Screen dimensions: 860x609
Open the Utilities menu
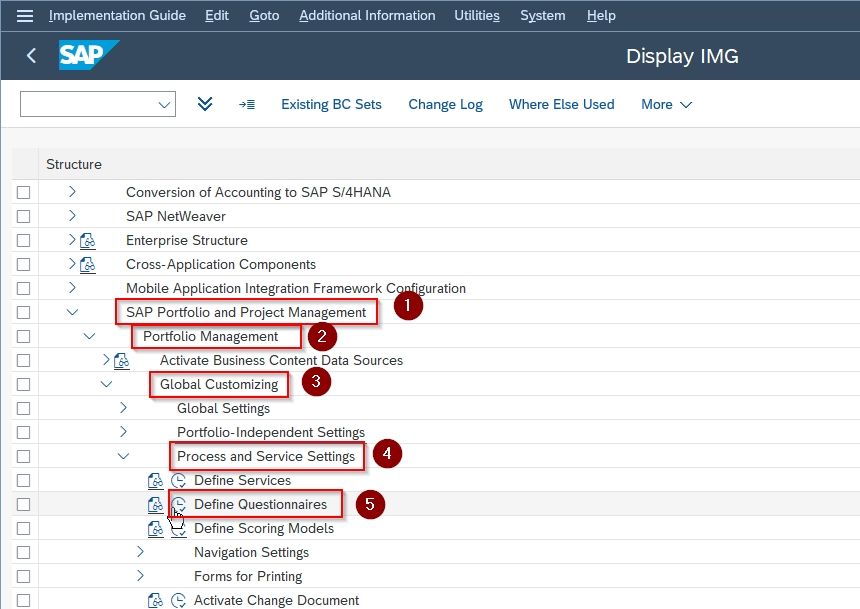477,15
